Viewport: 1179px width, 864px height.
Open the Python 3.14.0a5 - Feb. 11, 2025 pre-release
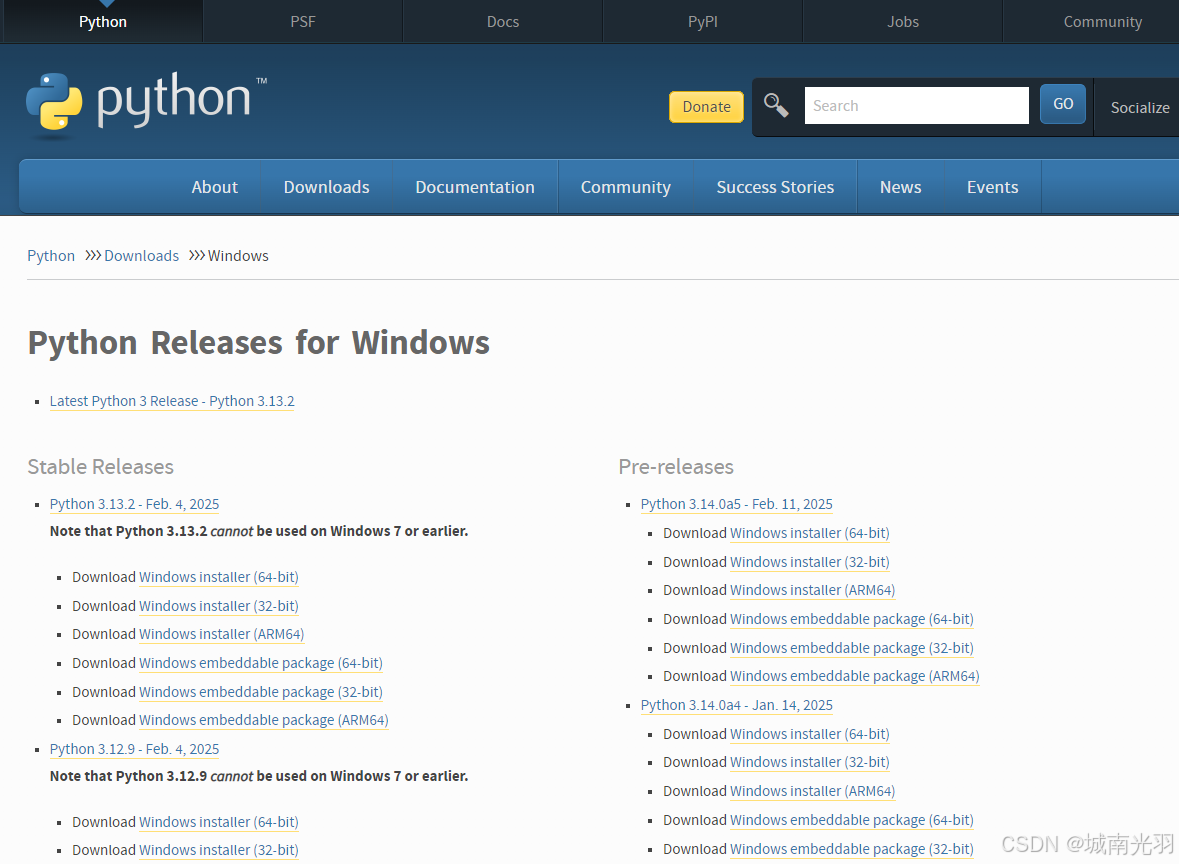pos(737,504)
